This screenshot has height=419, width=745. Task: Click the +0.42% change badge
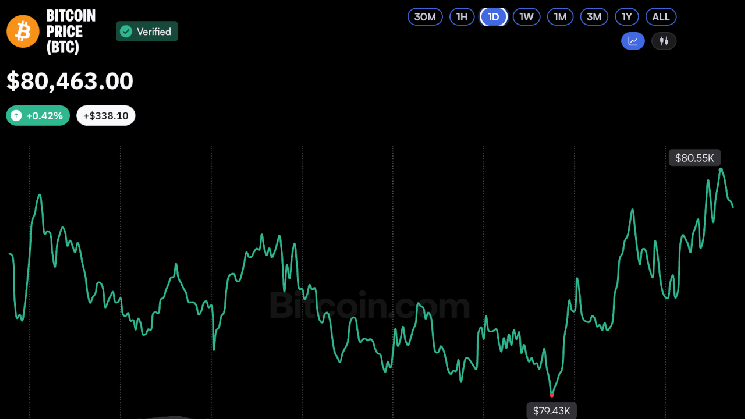pyautogui.click(x=38, y=115)
